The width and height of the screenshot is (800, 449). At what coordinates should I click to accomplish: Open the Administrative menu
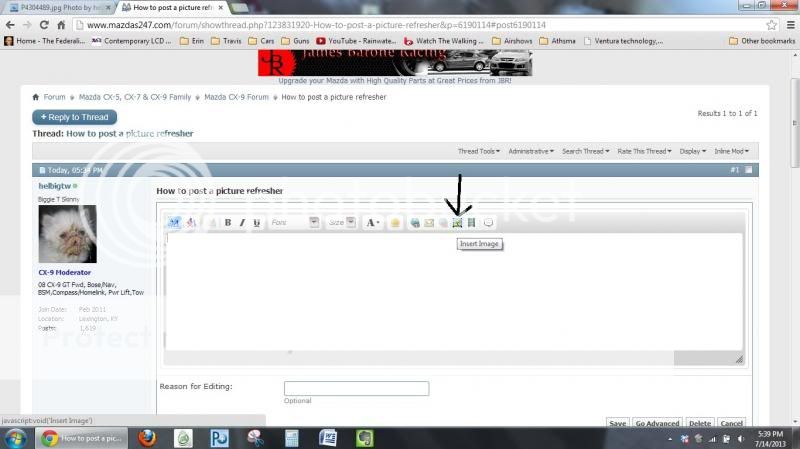click(x=530, y=151)
